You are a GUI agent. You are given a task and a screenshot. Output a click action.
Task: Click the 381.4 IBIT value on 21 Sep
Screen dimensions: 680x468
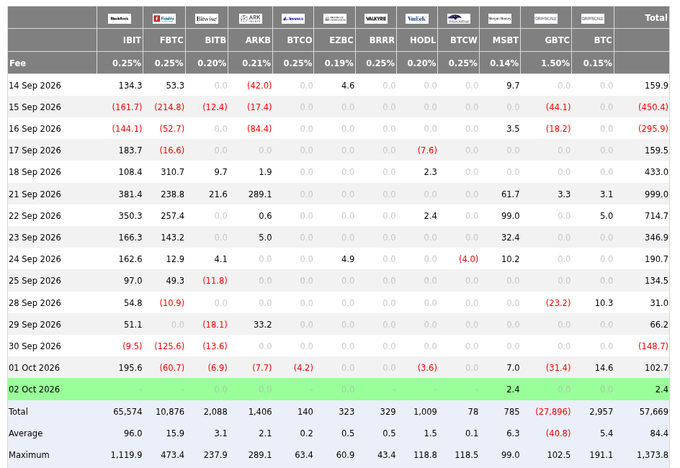click(130, 194)
